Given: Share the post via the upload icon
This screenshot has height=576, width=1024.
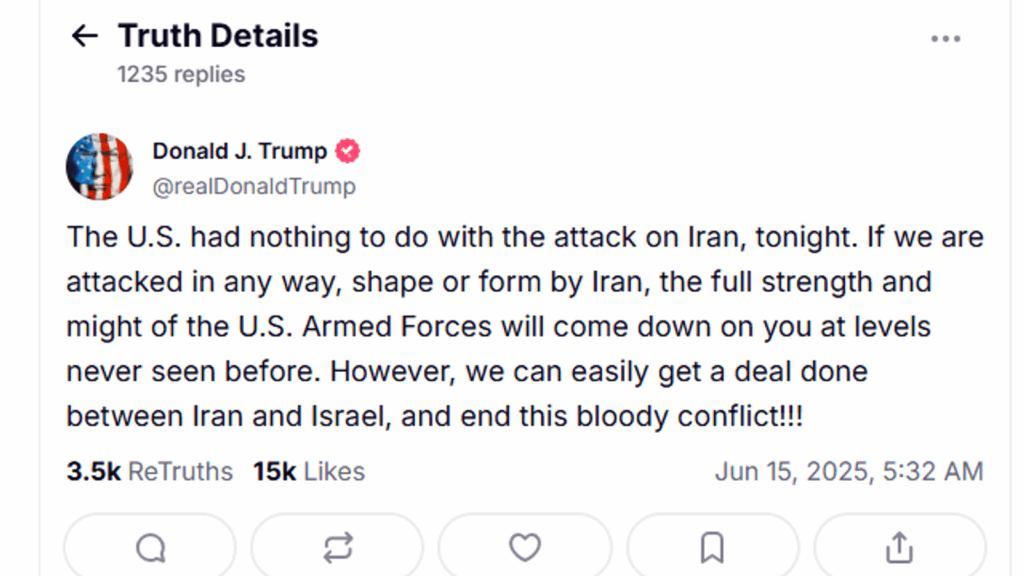Looking at the screenshot, I should pos(899,547).
